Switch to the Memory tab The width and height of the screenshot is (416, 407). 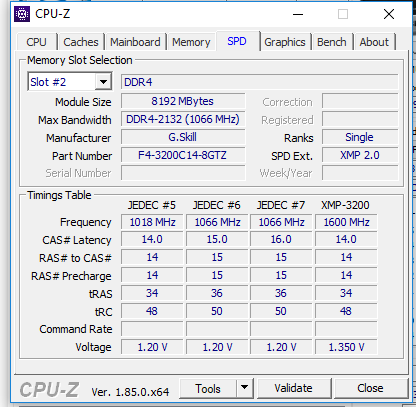191,42
